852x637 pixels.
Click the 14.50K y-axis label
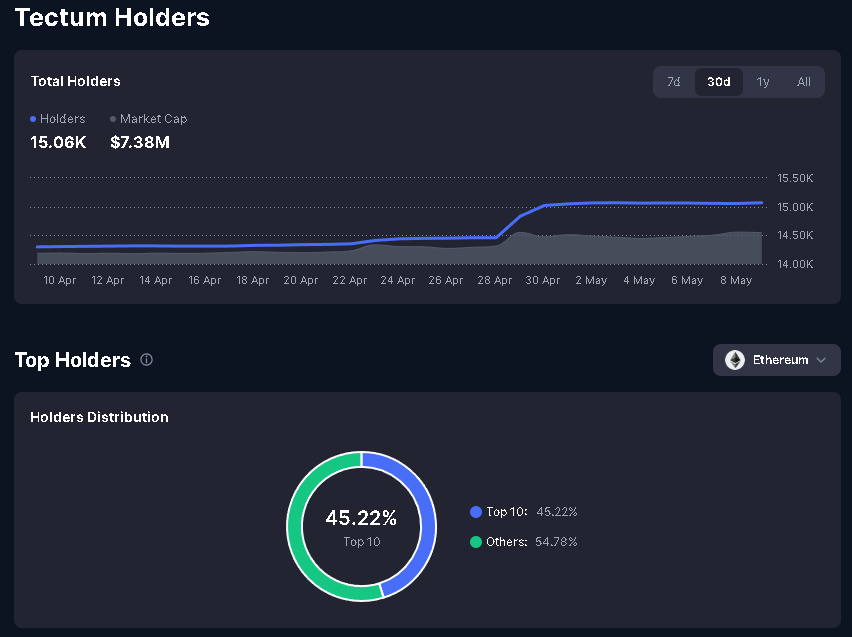point(795,235)
